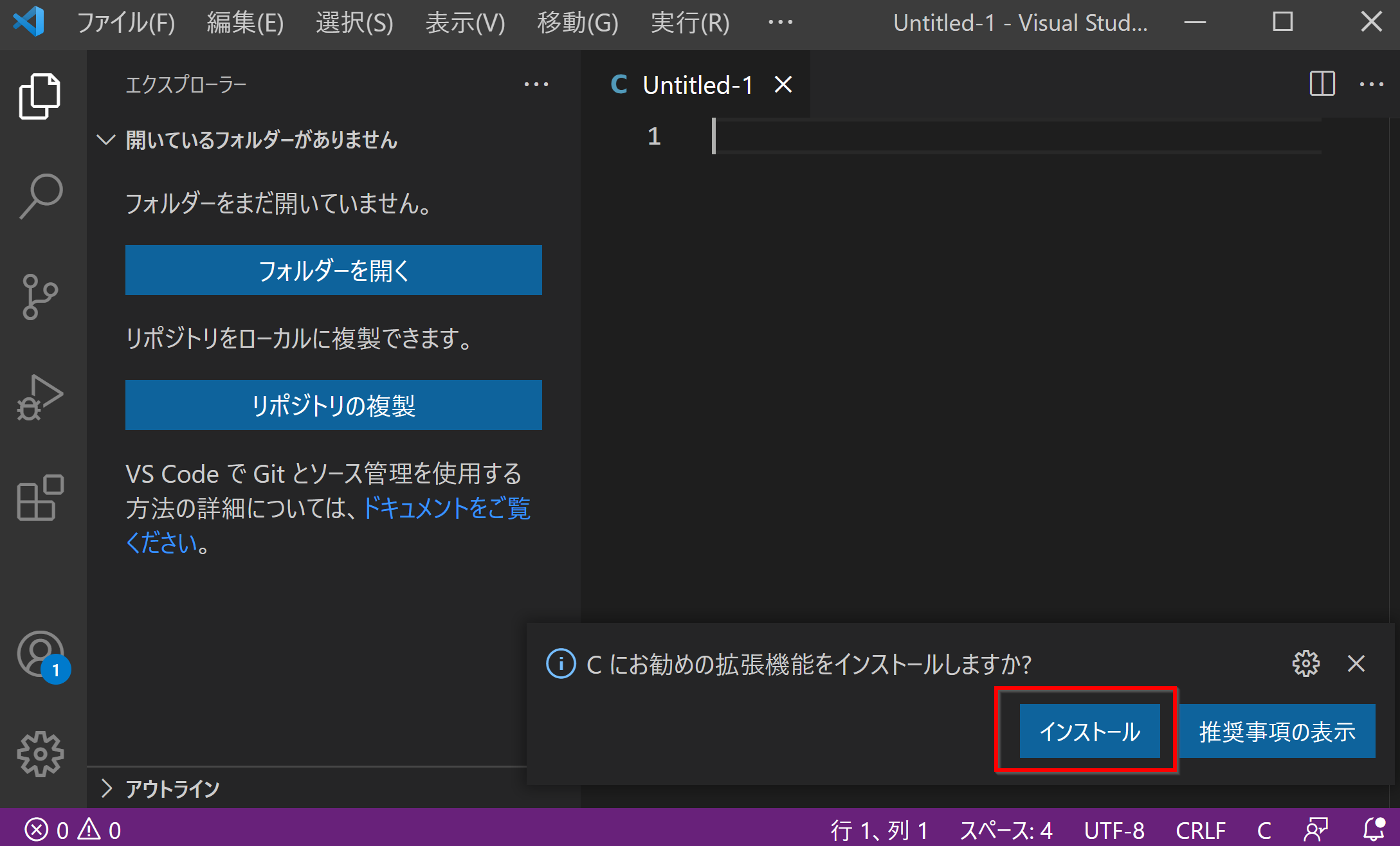Click the リポジトリの複製 button
Screen dimensions: 1400x846
pos(333,405)
